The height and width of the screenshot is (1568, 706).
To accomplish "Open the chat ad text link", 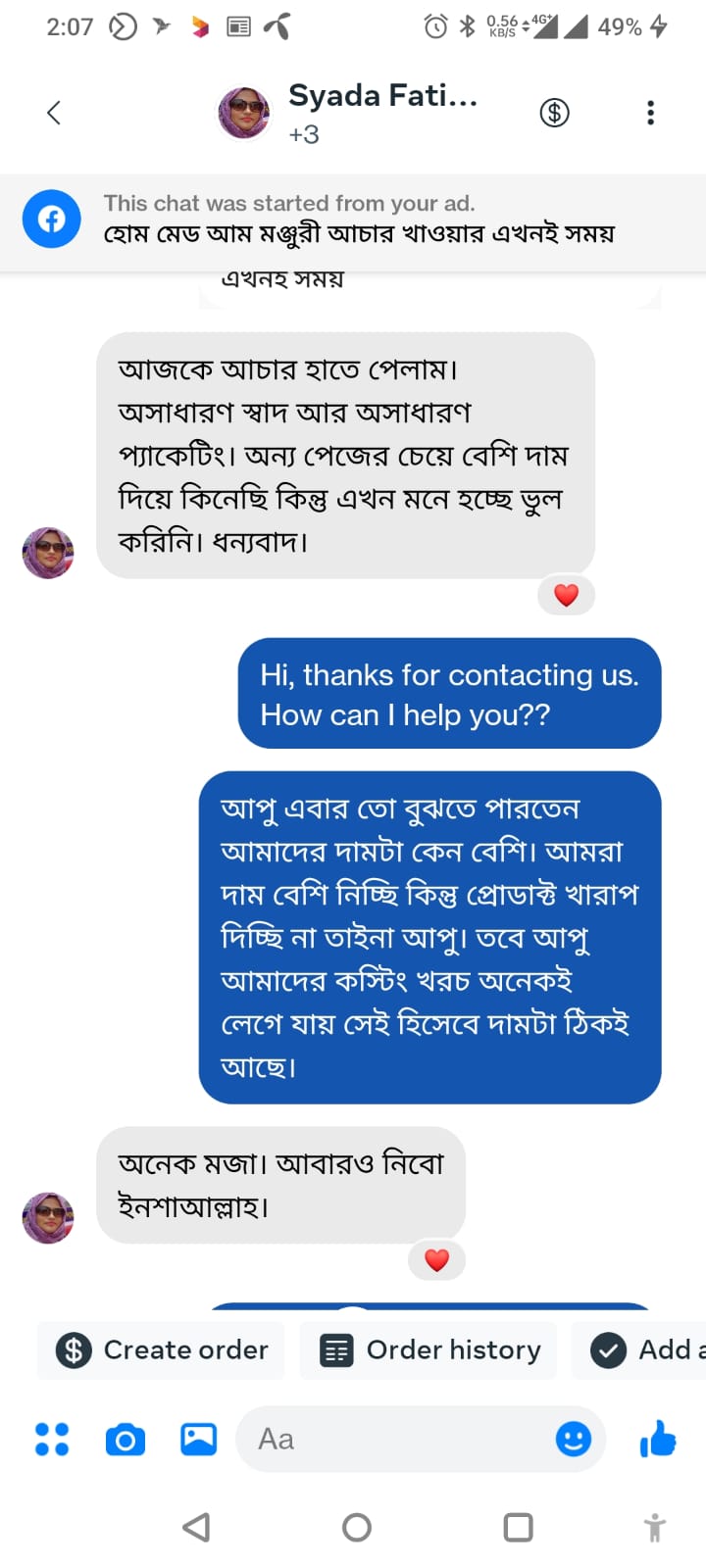I will pos(360,234).
